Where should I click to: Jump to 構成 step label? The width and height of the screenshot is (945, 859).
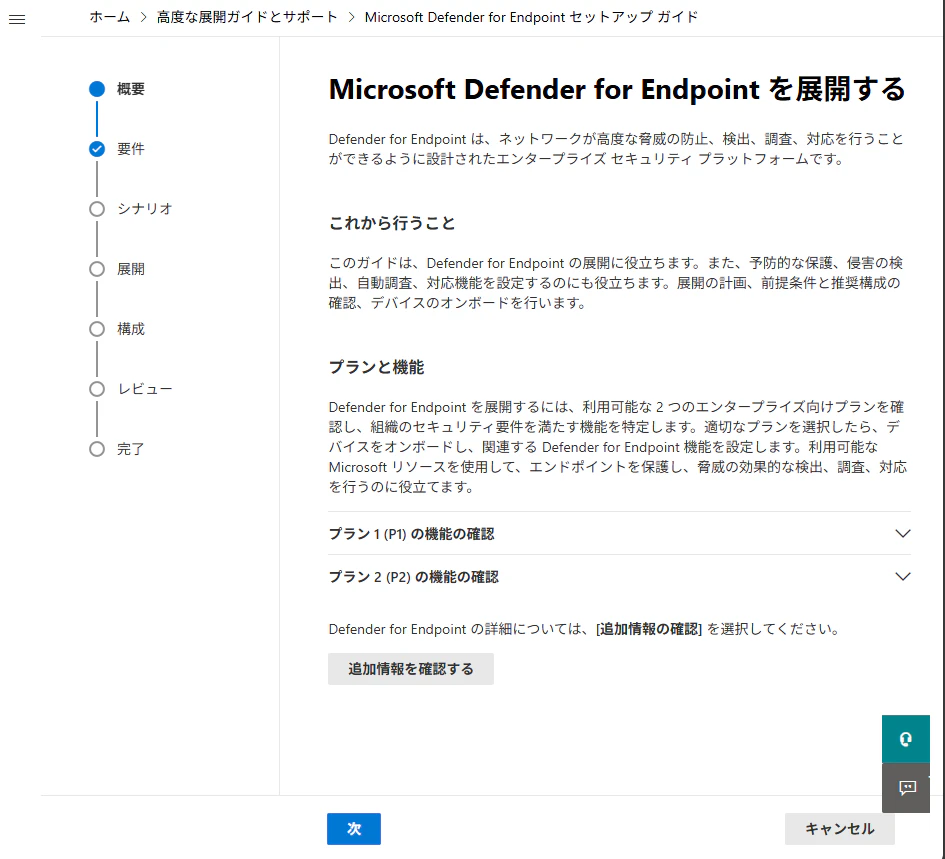[x=131, y=329]
